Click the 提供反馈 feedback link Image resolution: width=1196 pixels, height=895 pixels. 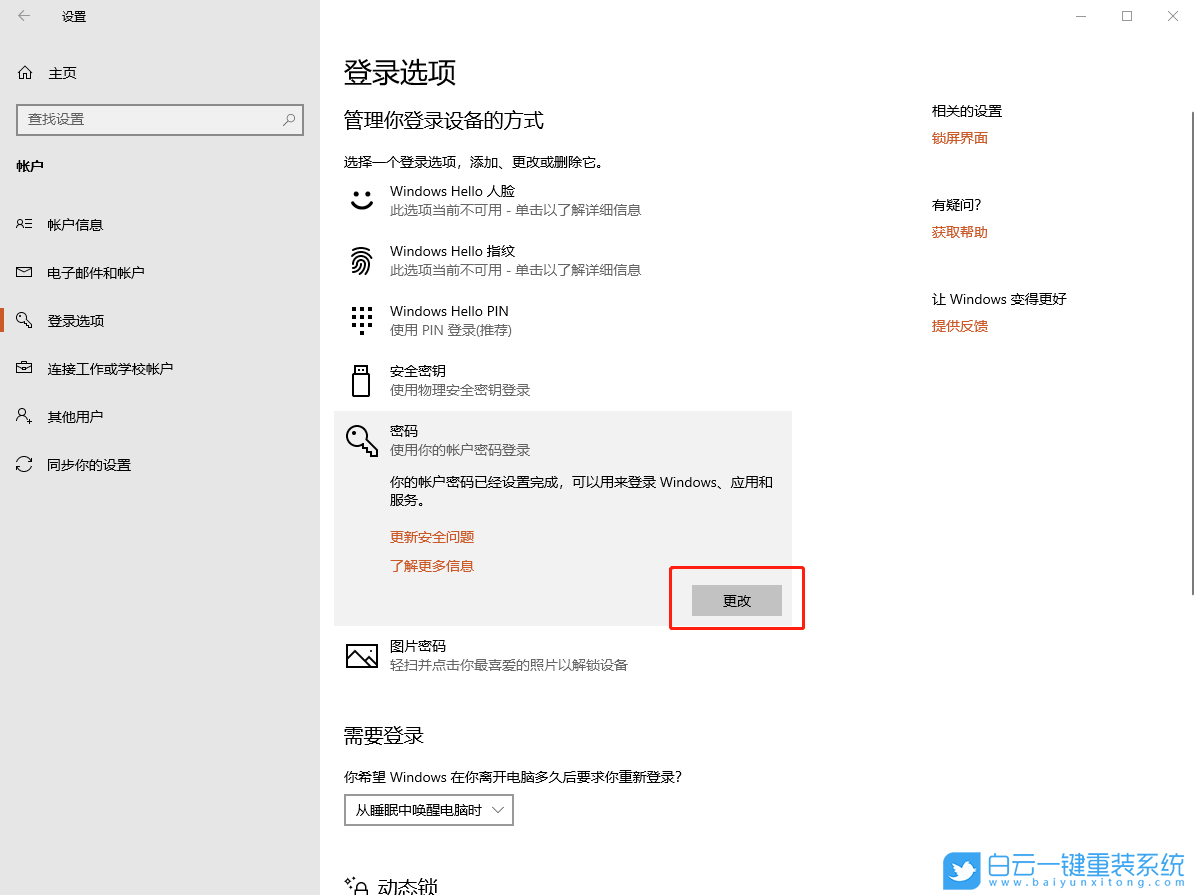959,325
